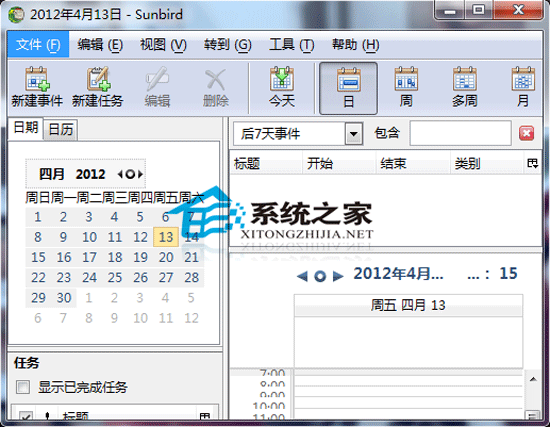Click the 周五 四月 13 day column header

coord(408,305)
